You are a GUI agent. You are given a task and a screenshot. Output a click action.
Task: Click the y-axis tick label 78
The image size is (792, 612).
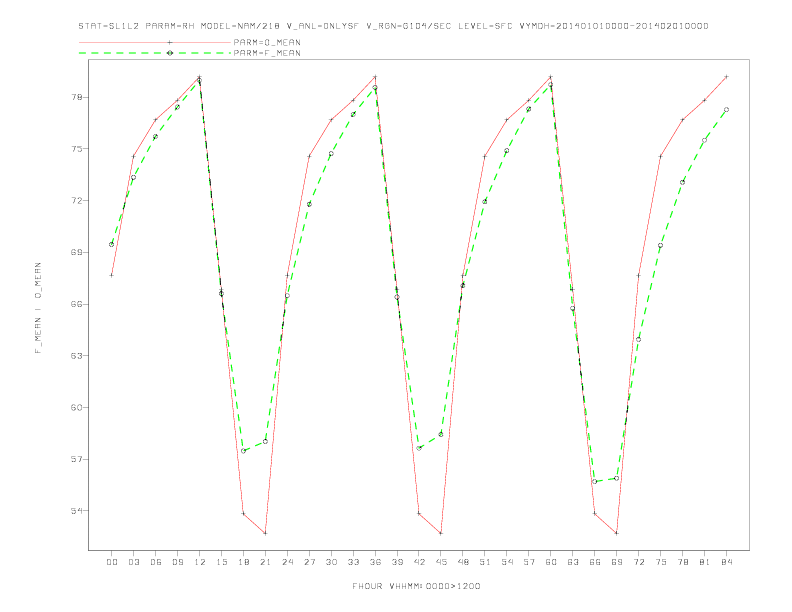click(76, 97)
